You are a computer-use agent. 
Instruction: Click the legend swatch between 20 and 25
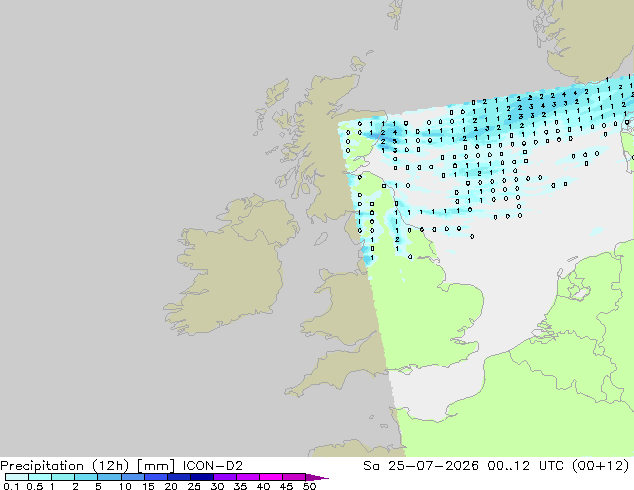point(179,477)
